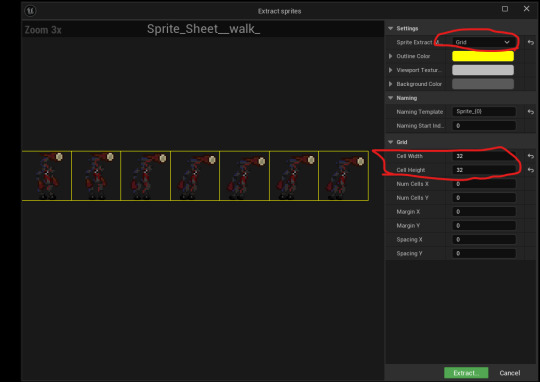Click the Num Cells X label
Screen dimensions: 540x382
(412, 184)
